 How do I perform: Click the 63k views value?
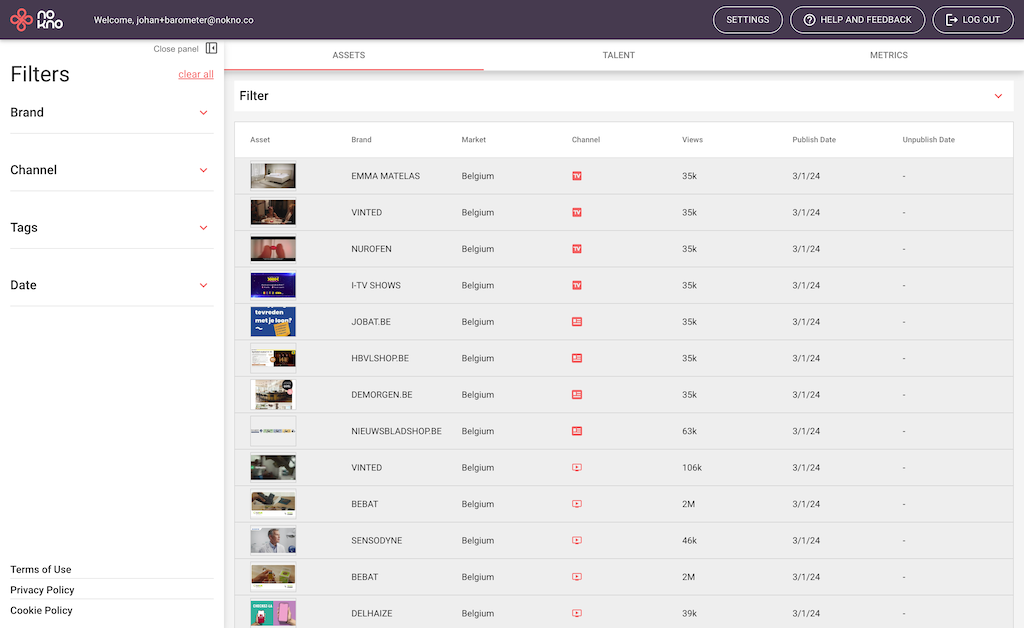[x=689, y=431]
